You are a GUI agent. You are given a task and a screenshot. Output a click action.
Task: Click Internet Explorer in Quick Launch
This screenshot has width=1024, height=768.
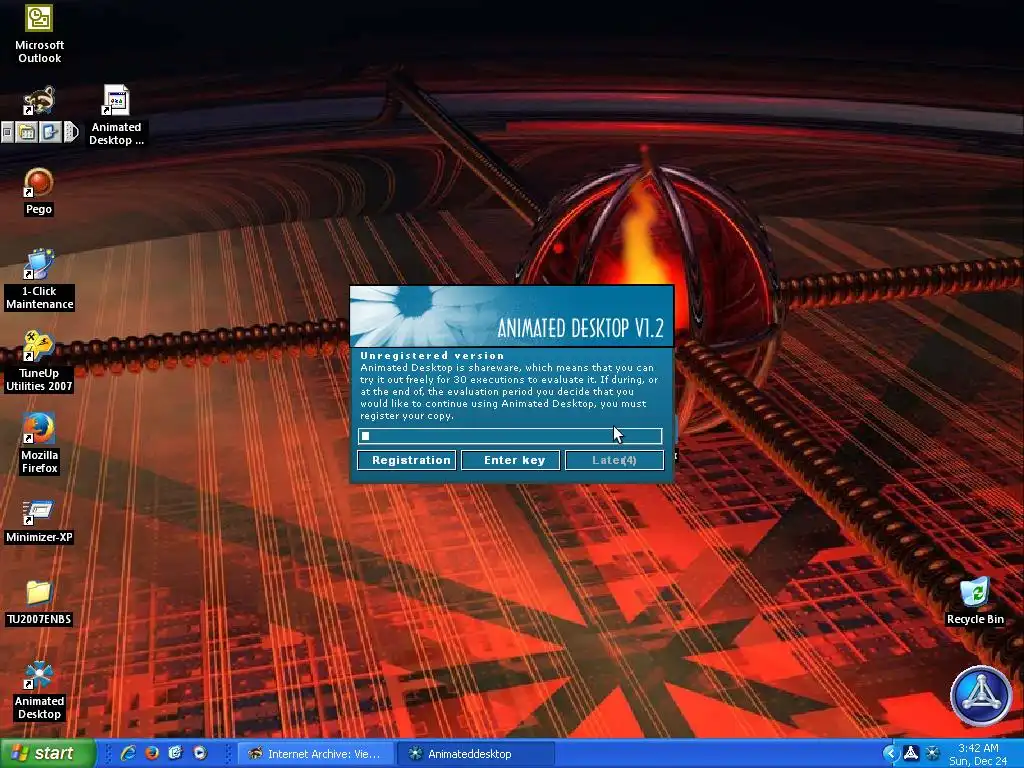pyautogui.click(x=128, y=753)
